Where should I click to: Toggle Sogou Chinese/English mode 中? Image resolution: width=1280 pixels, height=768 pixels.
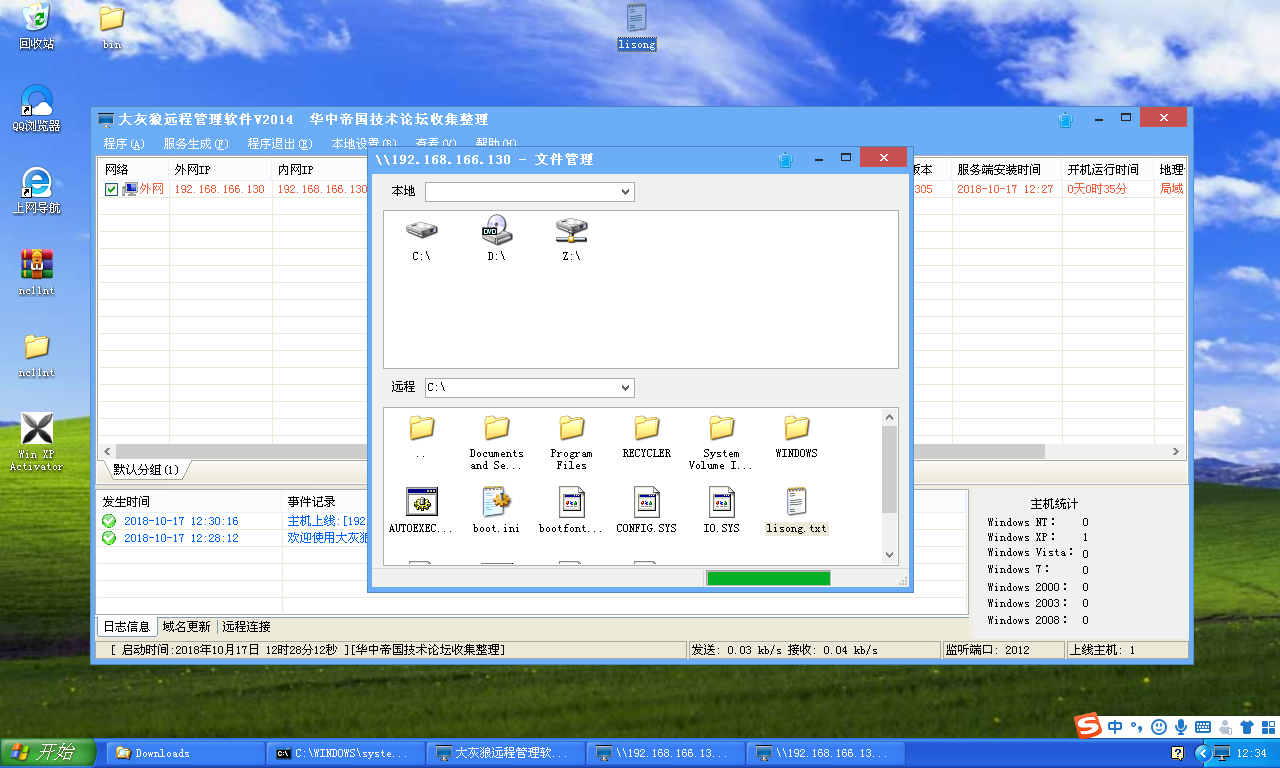coord(1115,727)
